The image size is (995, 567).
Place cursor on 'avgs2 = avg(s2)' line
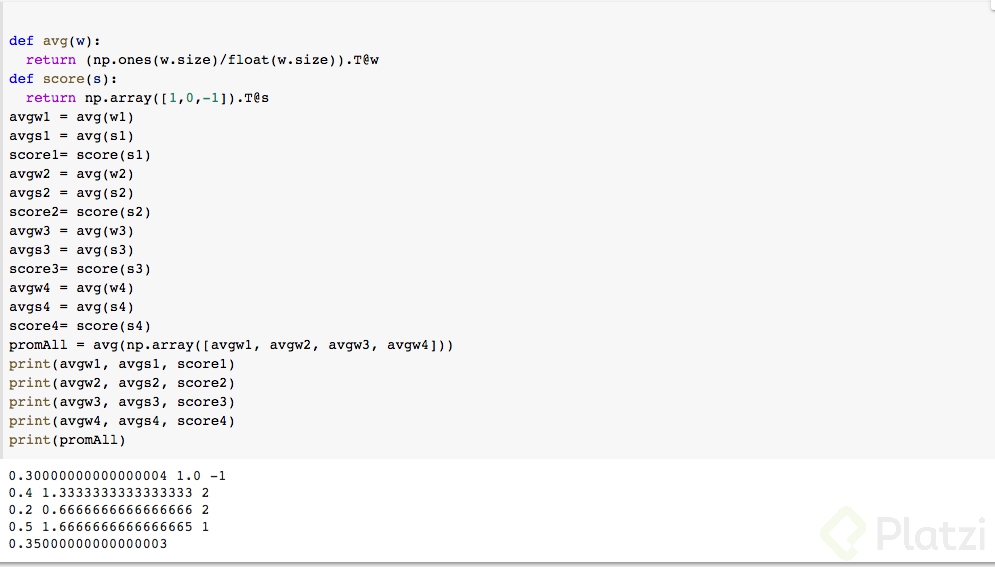(71, 193)
